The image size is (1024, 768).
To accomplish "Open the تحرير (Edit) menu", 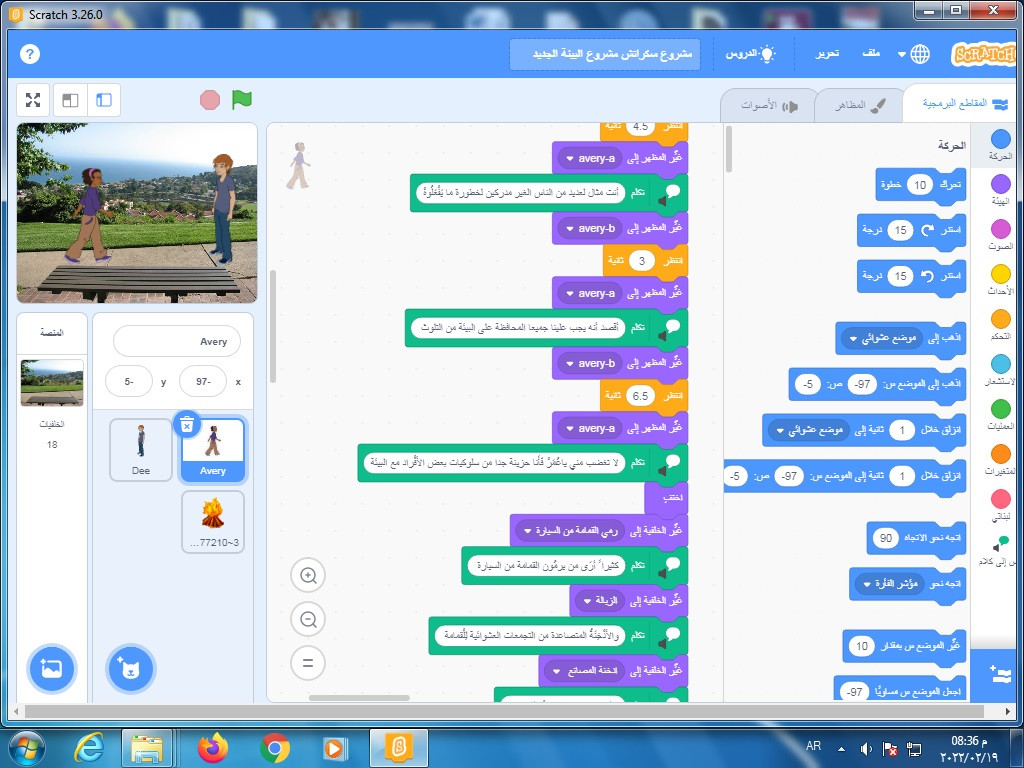I will 827,54.
